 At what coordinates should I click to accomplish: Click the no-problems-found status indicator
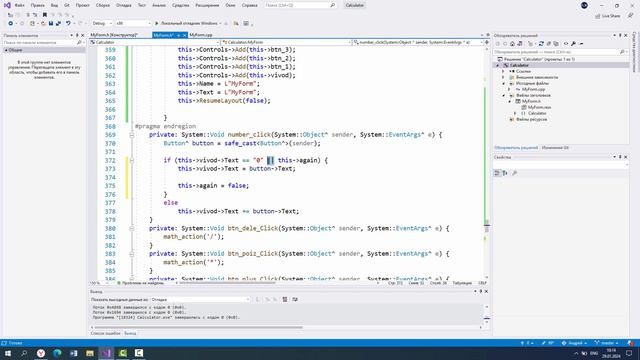point(141,283)
